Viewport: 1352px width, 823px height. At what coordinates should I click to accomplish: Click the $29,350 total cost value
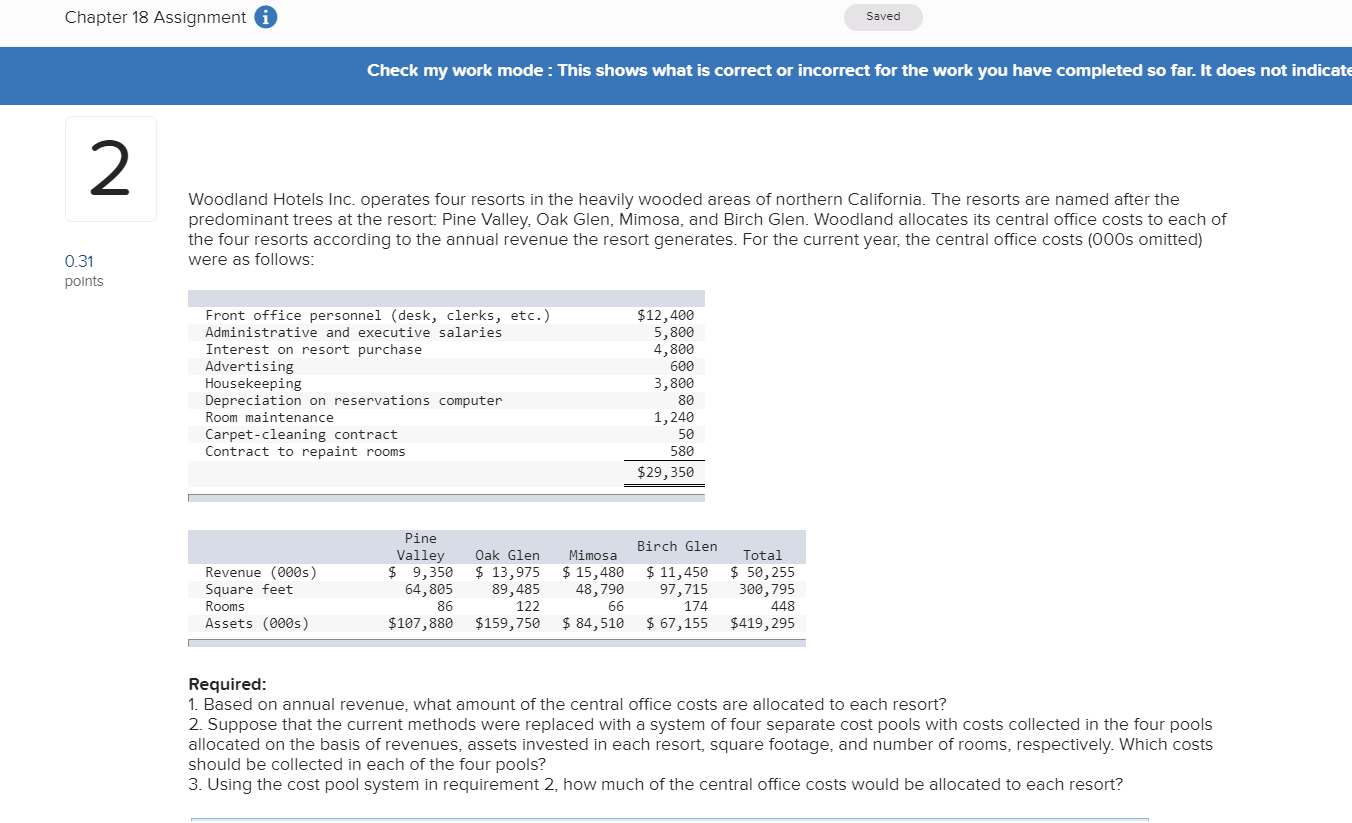pyautogui.click(x=665, y=472)
